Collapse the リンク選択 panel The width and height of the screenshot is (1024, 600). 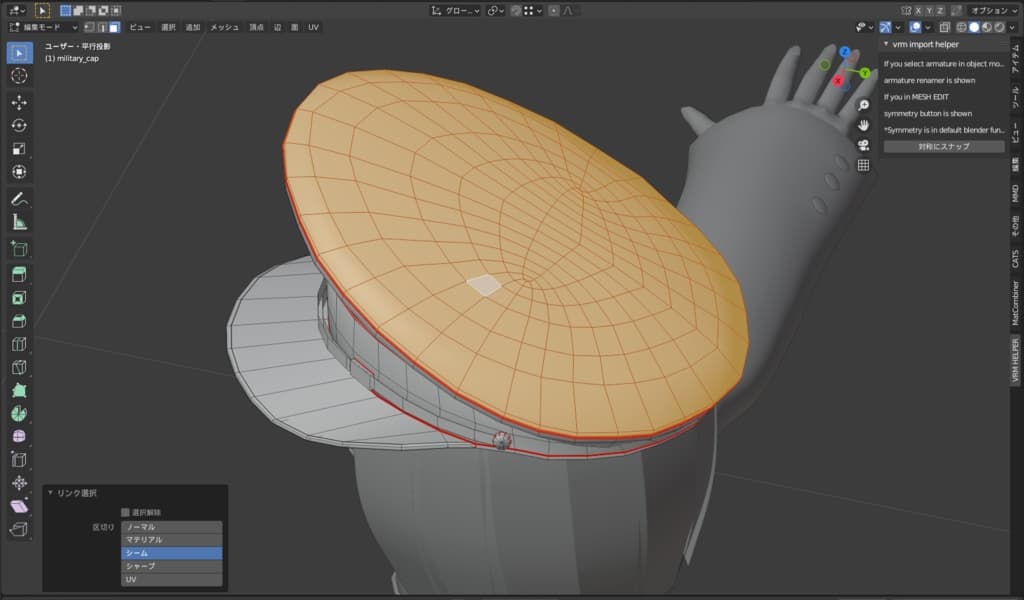pyautogui.click(x=50, y=493)
